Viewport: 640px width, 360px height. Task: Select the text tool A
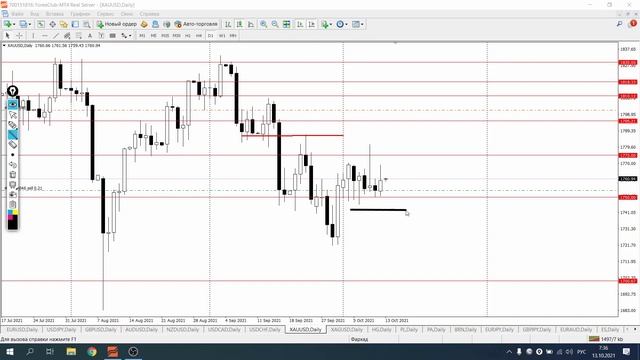pos(90,36)
